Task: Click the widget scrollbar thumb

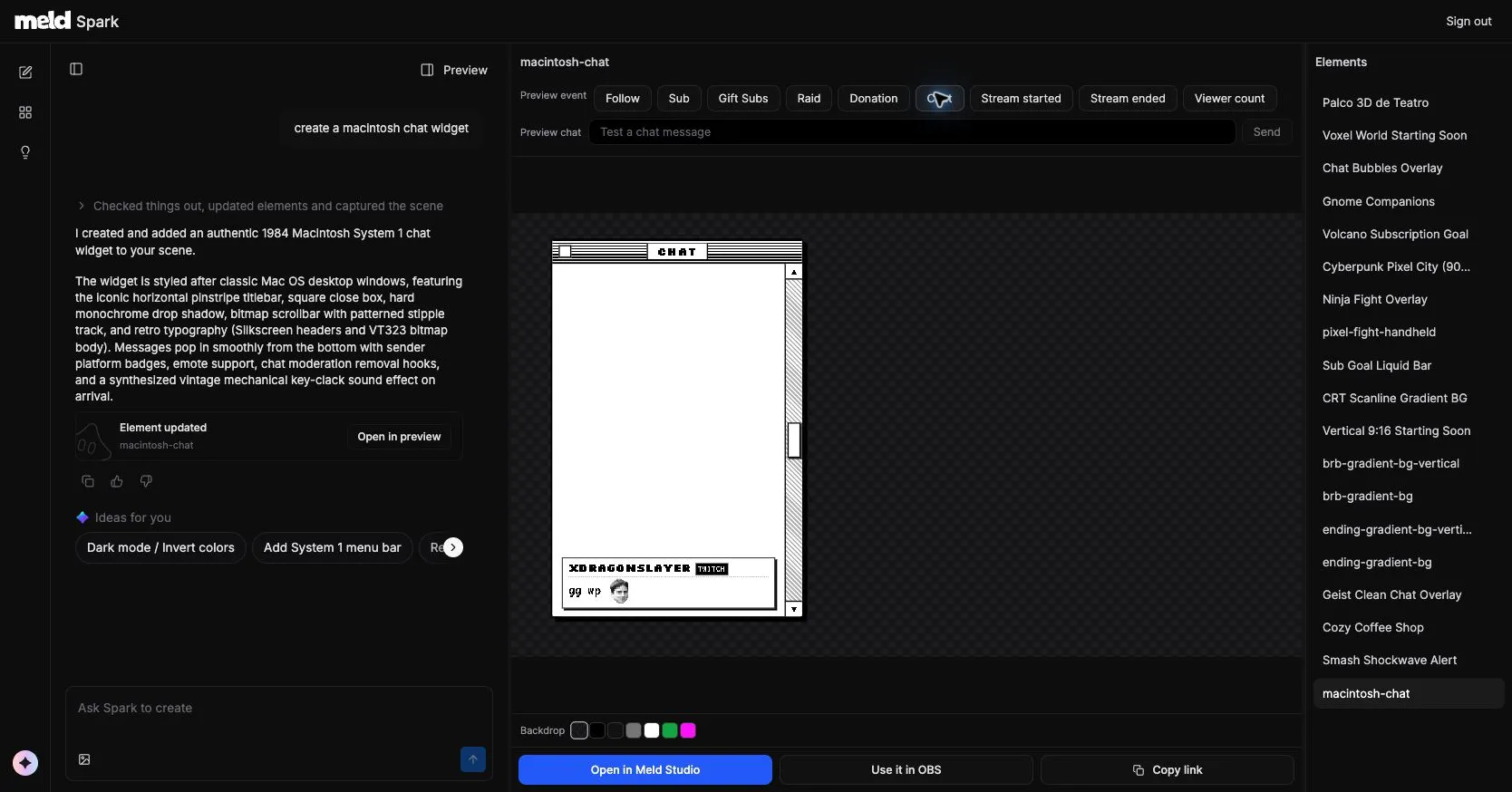Action: [794, 440]
